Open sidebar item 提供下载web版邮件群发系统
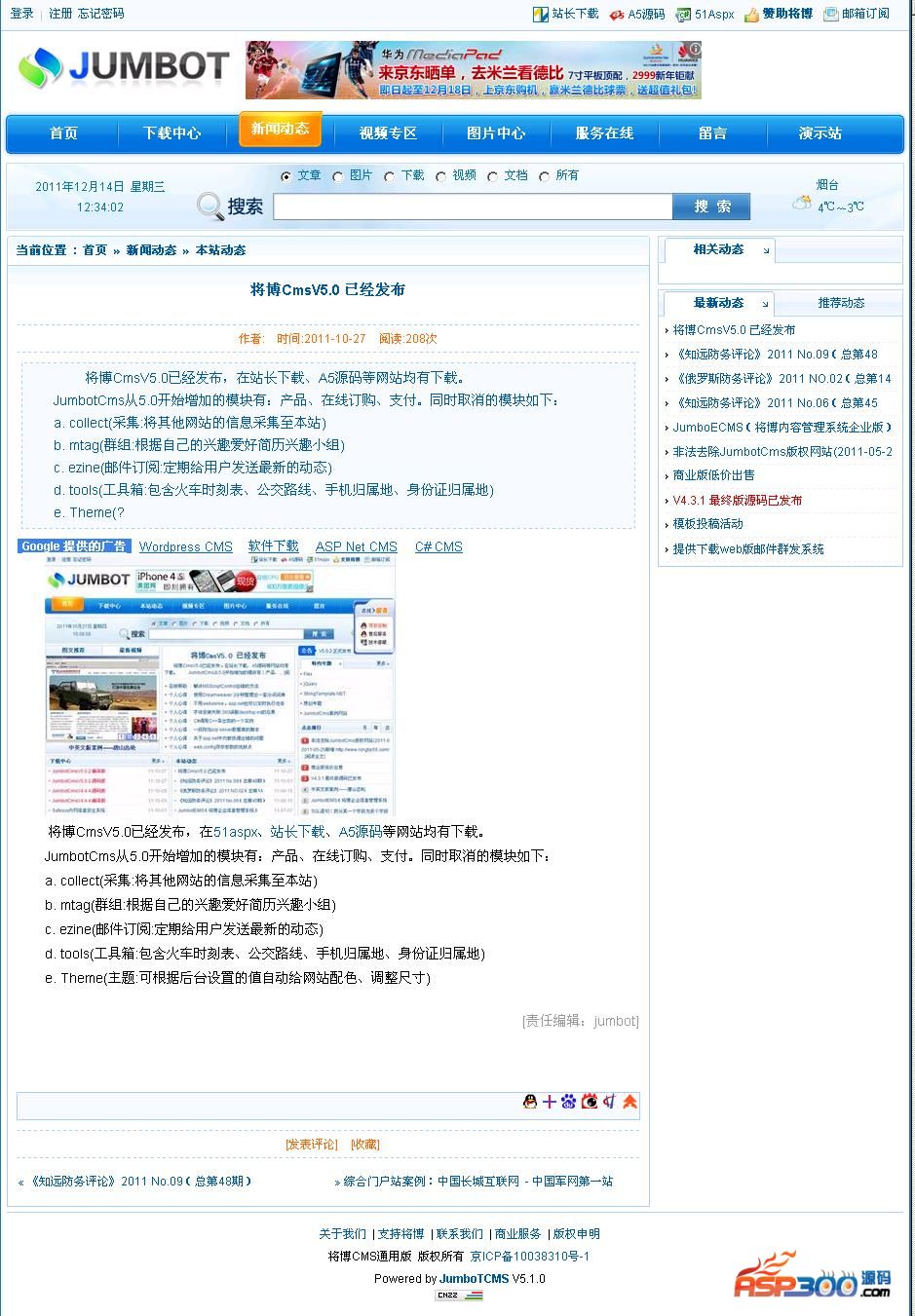Image resolution: width=915 pixels, height=1316 pixels. [748, 549]
